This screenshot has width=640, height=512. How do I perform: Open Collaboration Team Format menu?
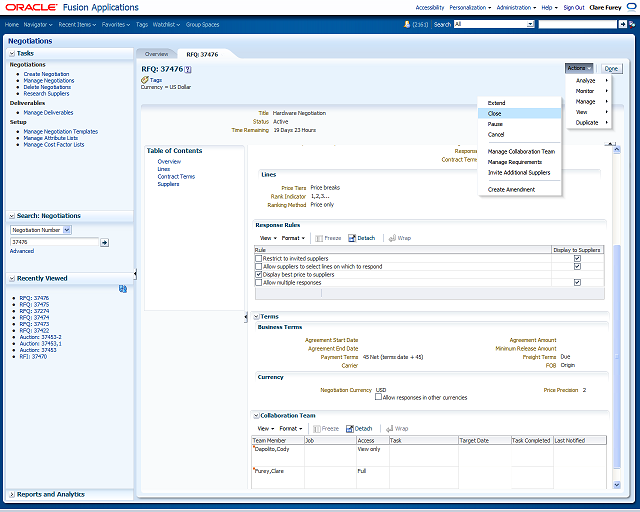(291, 429)
